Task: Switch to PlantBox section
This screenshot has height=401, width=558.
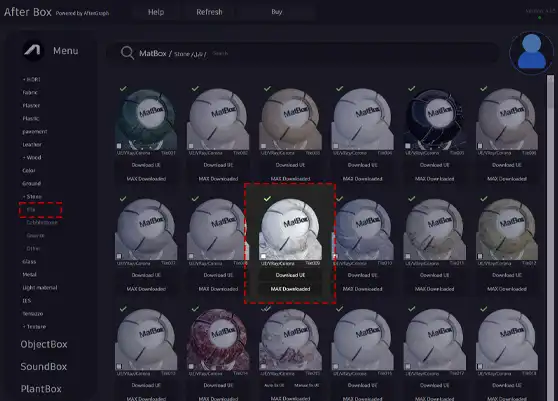Action: tap(41, 389)
